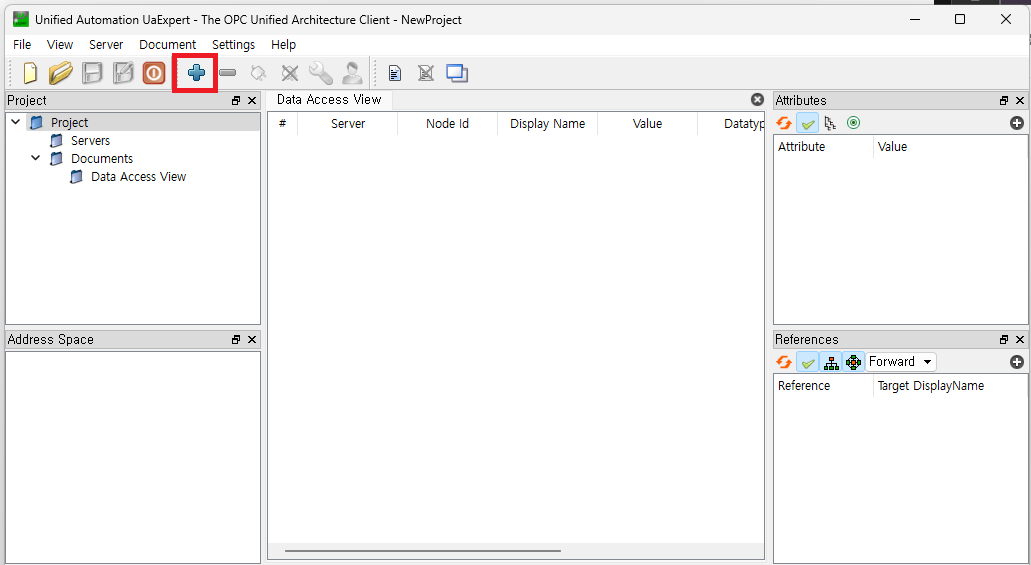The image size is (1031, 565).
Task: Click the orange power shutdown icon
Action: coord(154,73)
